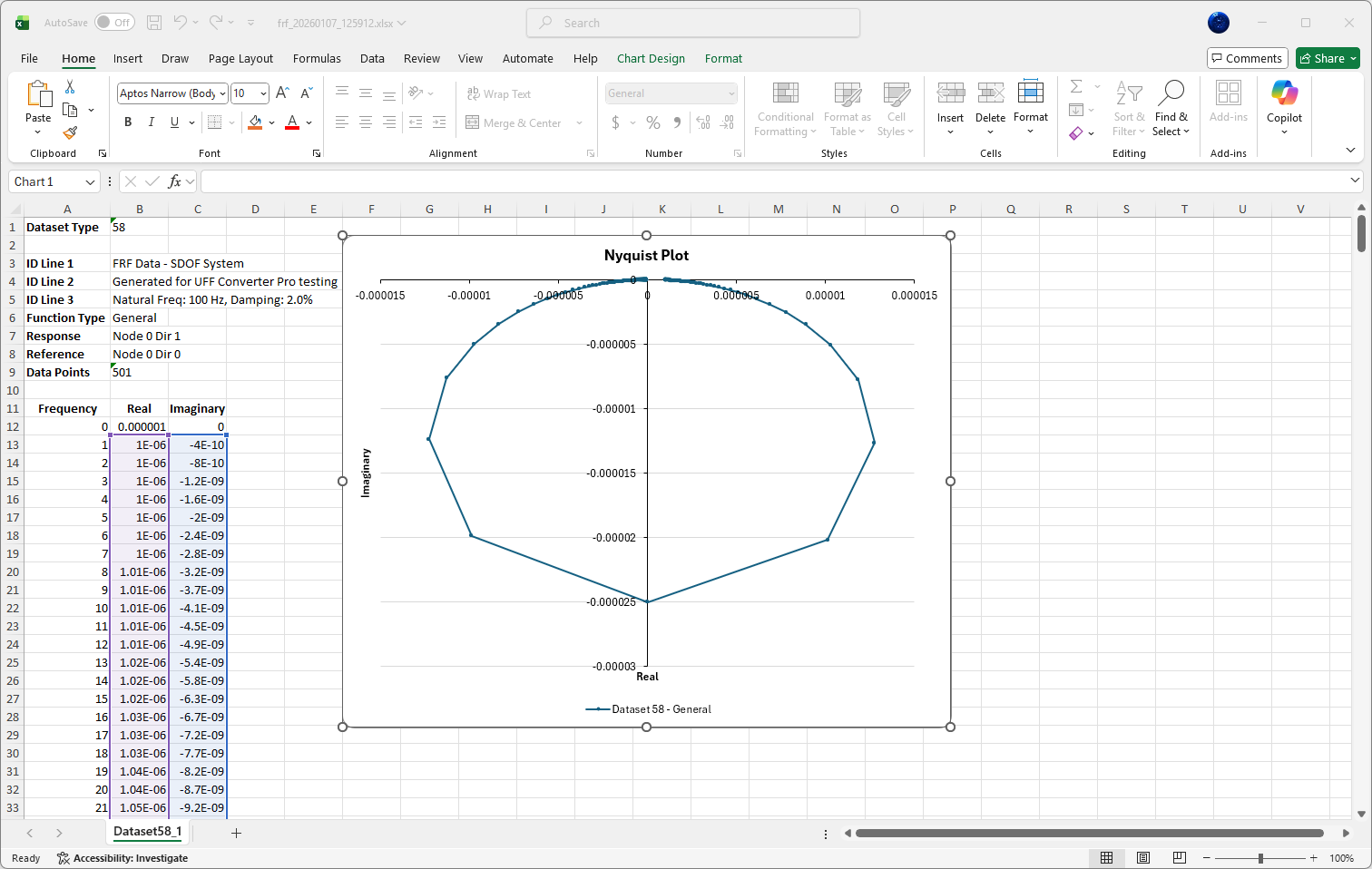The image size is (1372, 869).
Task: Click the Share button
Action: [1327, 59]
